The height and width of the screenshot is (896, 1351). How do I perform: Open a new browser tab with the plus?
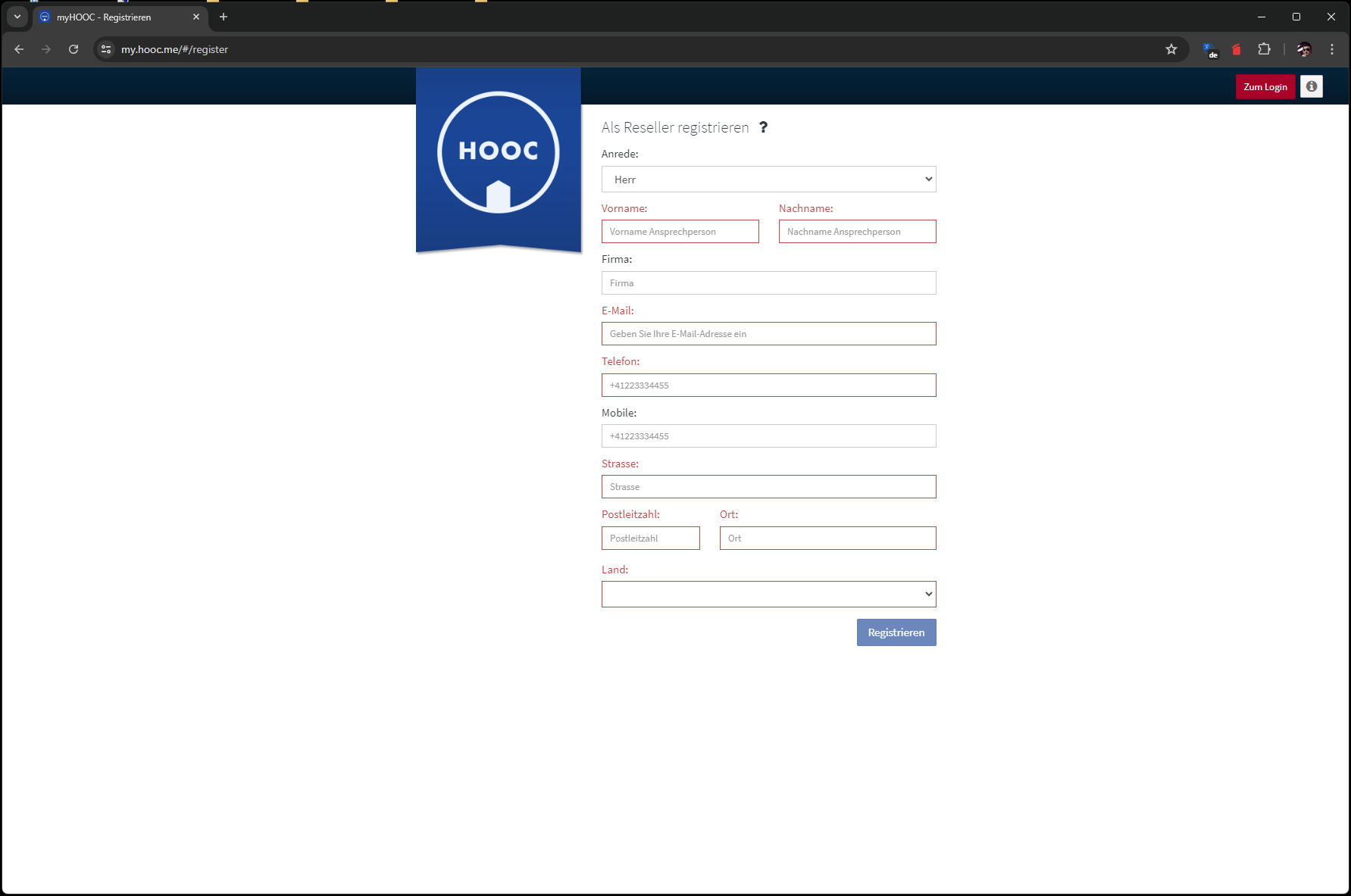pos(223,17)
